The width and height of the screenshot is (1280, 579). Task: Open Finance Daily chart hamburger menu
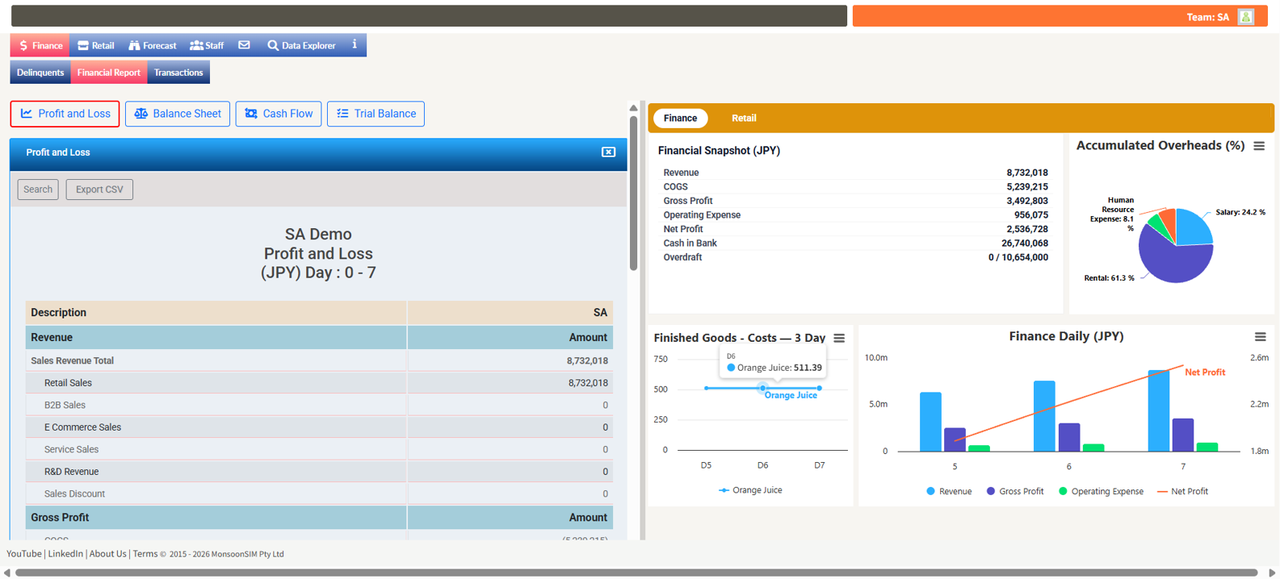(x=1260, y=337)
